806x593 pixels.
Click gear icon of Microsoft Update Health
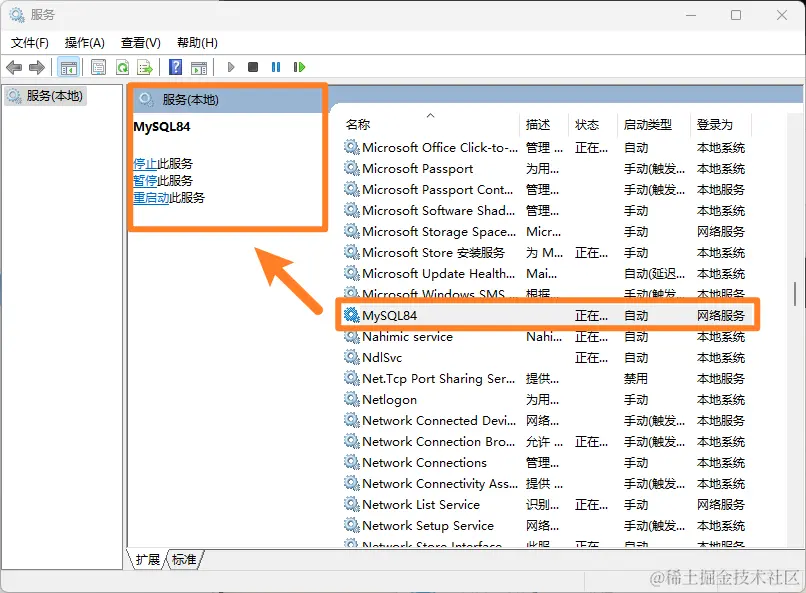tap(352, 273)
